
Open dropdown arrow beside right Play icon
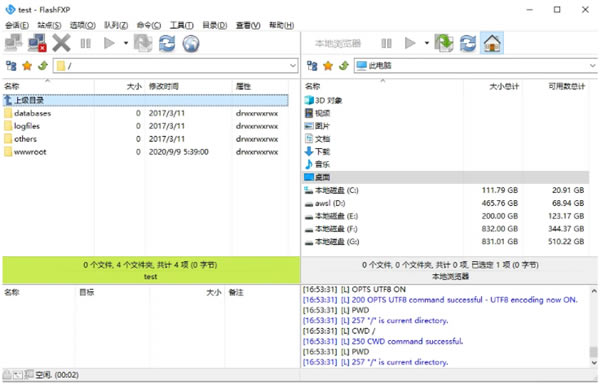pyautogui.click(x=427, y=43)
